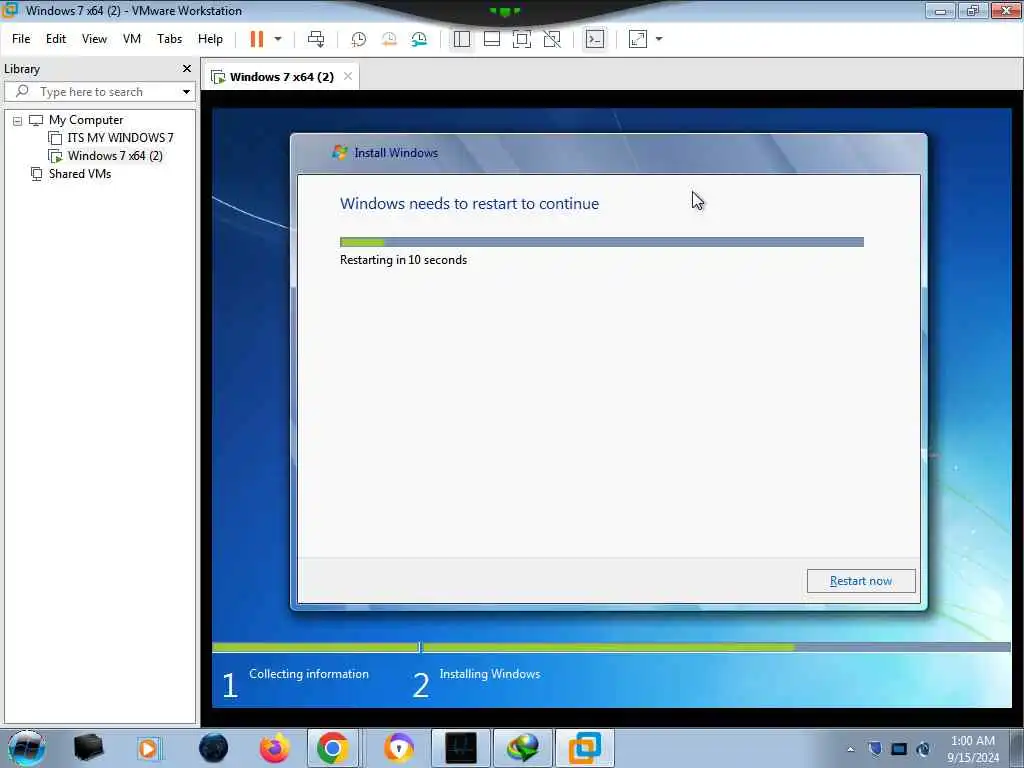This screenshot has width=1024, height=768.
Task: Select Shared VMs in the library
Action: 80,174
